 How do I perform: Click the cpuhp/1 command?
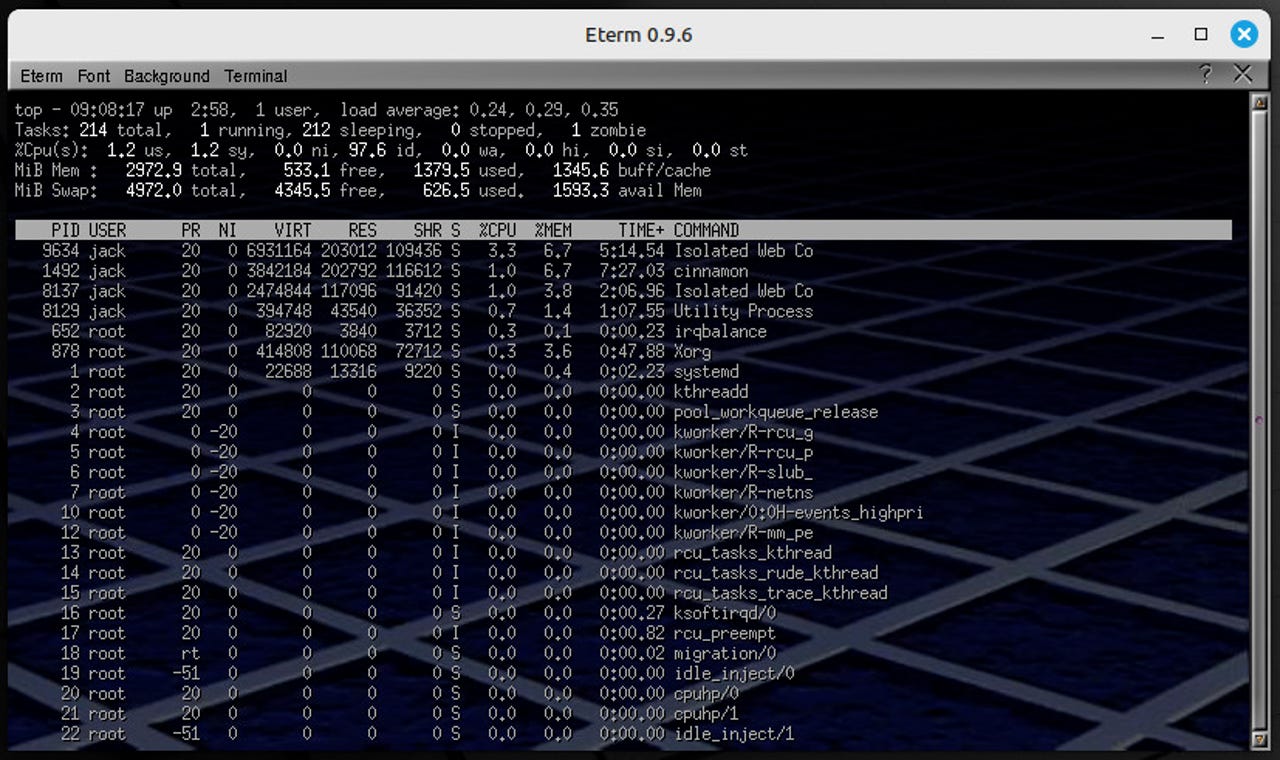coord(706,713)
